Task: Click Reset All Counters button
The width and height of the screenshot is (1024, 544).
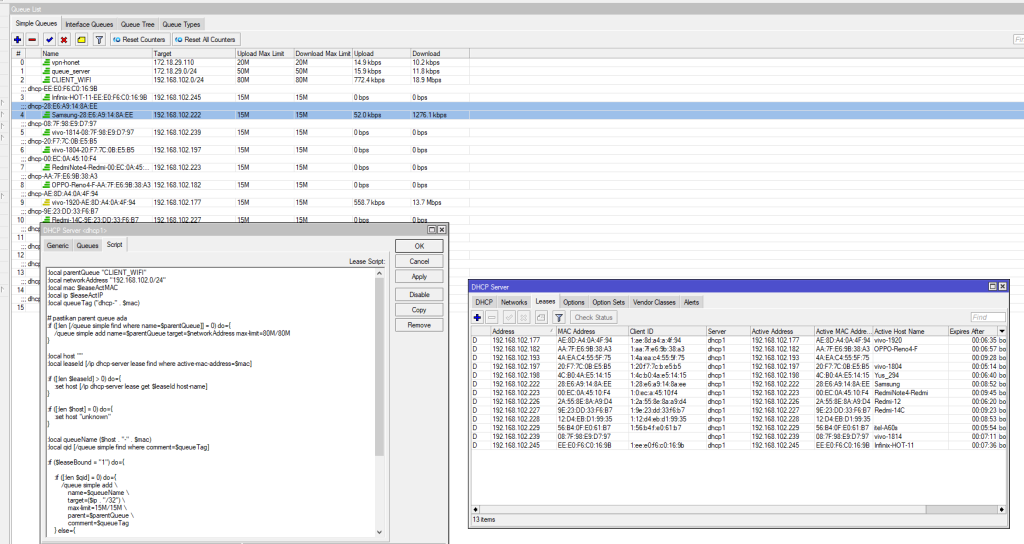Action: coord(206,40)
